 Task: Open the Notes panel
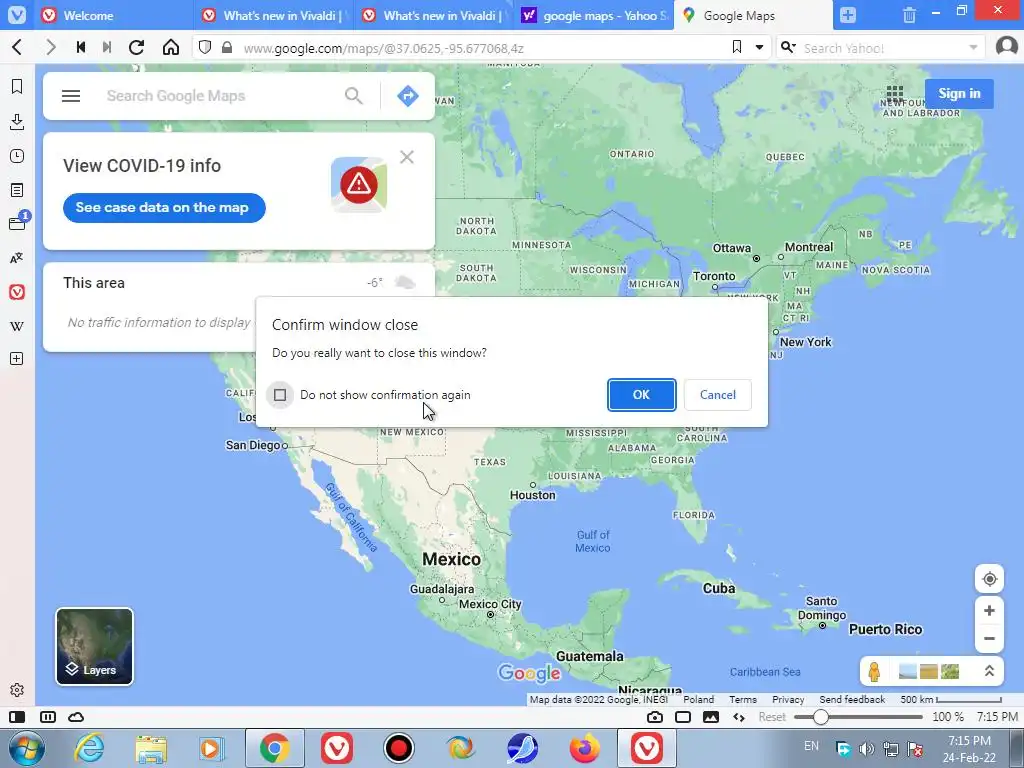(x=17, y=190)
